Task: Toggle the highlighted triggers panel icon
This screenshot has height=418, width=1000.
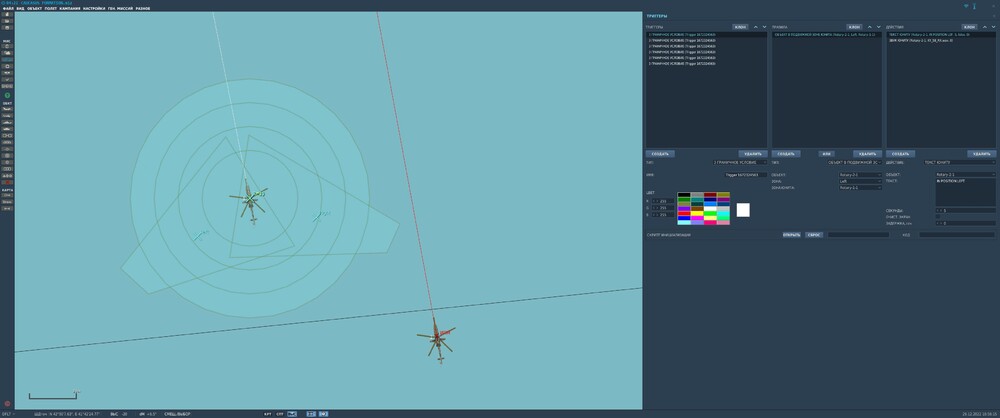Action: tap(7, 59)
